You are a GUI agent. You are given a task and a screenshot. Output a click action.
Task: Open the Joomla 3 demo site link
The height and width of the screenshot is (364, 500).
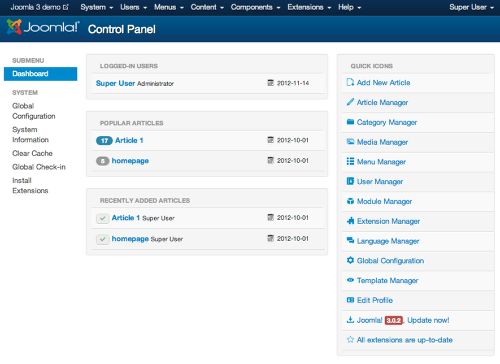click(x=39, y=7)
